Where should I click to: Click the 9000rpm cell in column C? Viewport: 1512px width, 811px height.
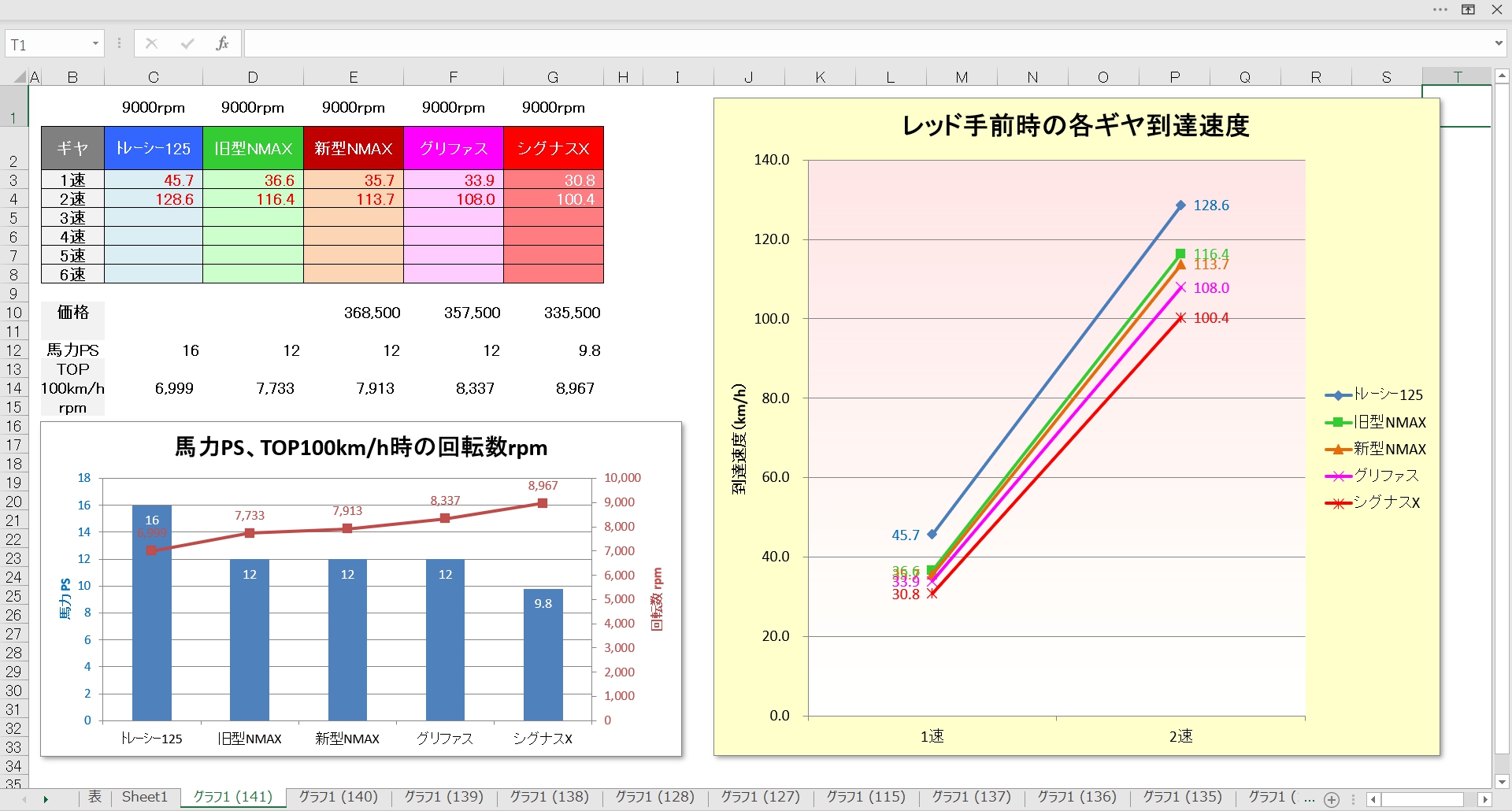click(154, 107)
